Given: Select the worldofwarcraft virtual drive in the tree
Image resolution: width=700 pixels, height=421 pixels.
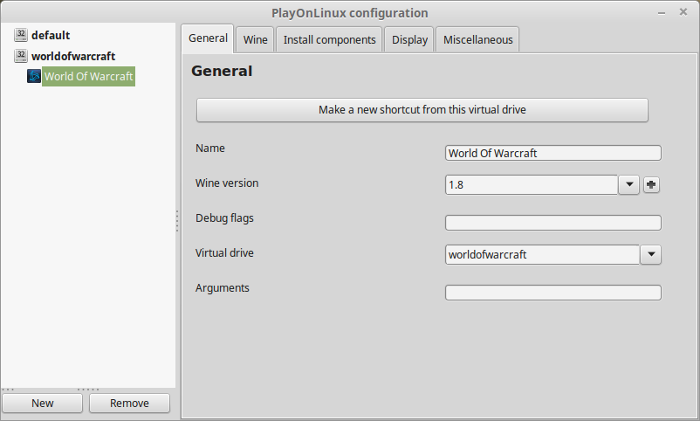Looking at the screenshot, I should pos(73,56).
